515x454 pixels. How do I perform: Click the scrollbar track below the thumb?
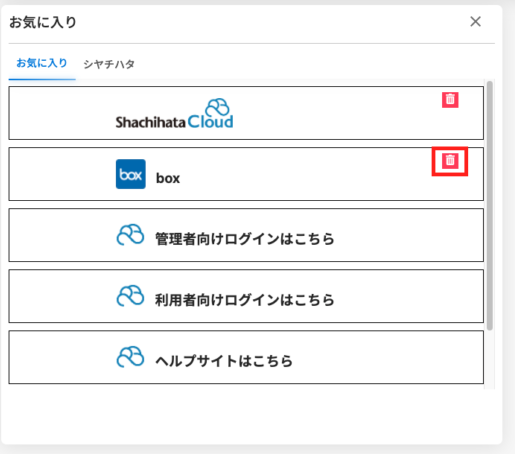(490, 360)
